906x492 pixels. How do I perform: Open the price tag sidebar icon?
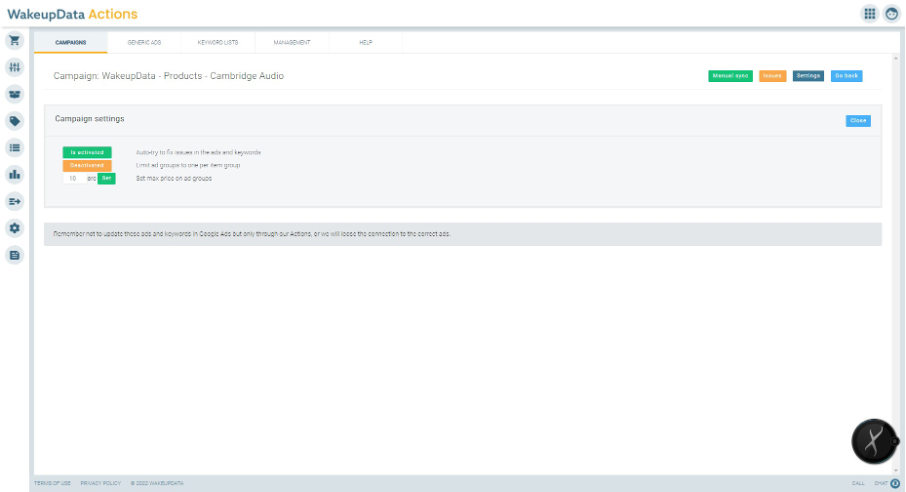click(14, 121)
